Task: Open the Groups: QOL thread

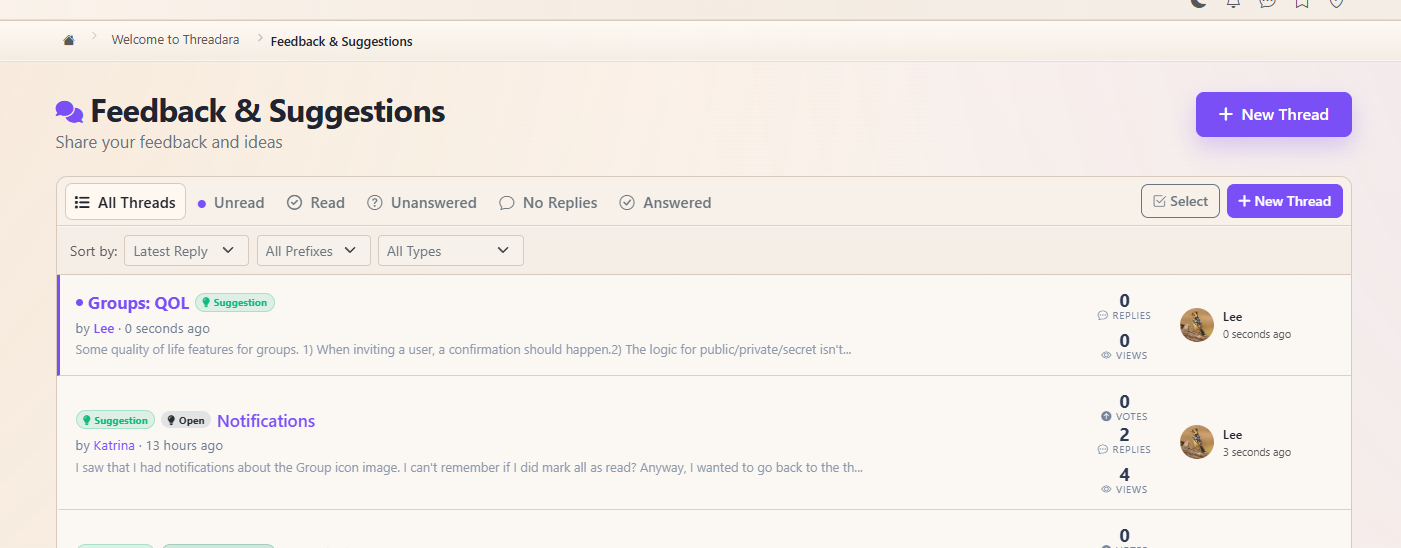Action: (x=138, y=303)
